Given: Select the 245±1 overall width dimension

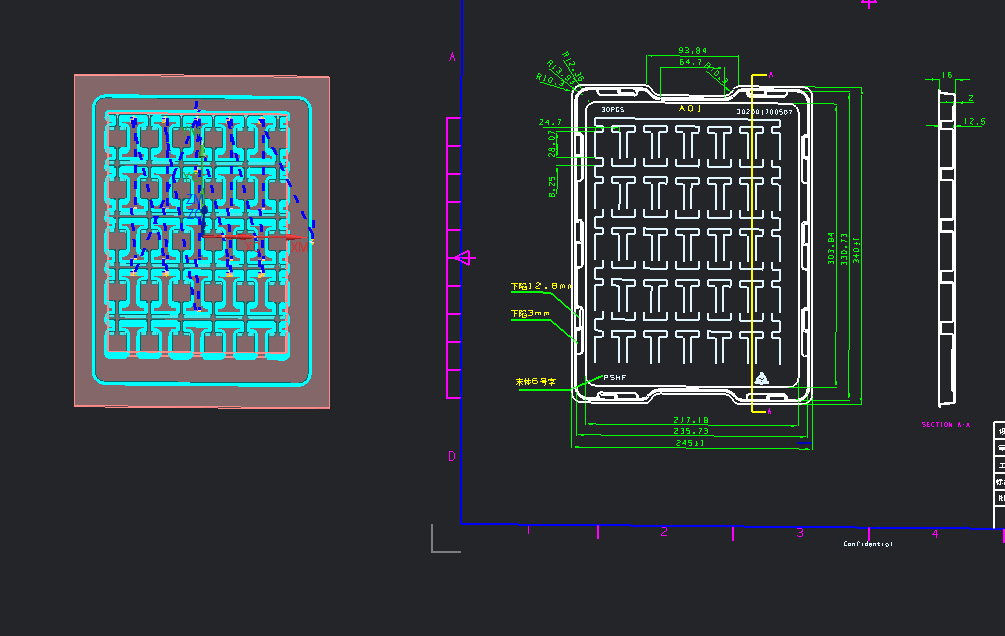Looking at the screenshot, I should 690,442.
